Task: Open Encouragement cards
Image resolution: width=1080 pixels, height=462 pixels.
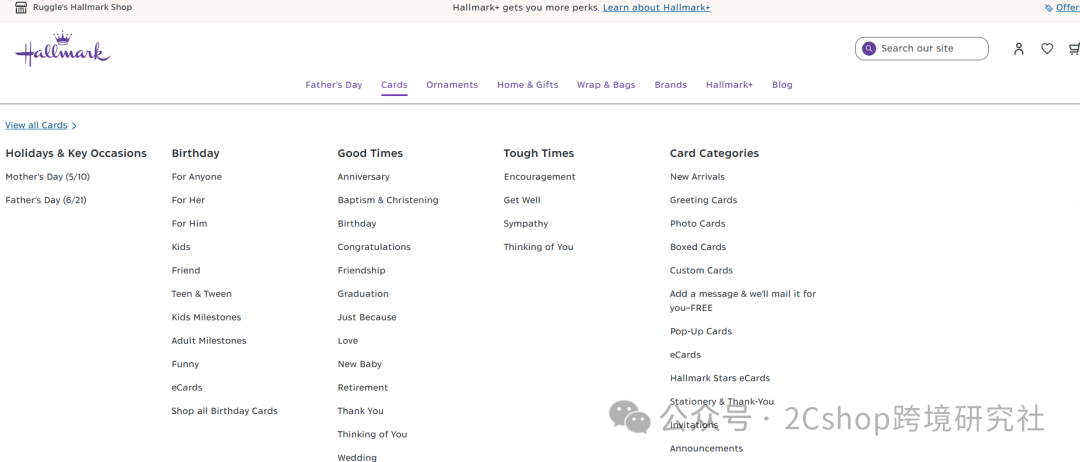Action: pyautogui.click(x=539, y=177)
